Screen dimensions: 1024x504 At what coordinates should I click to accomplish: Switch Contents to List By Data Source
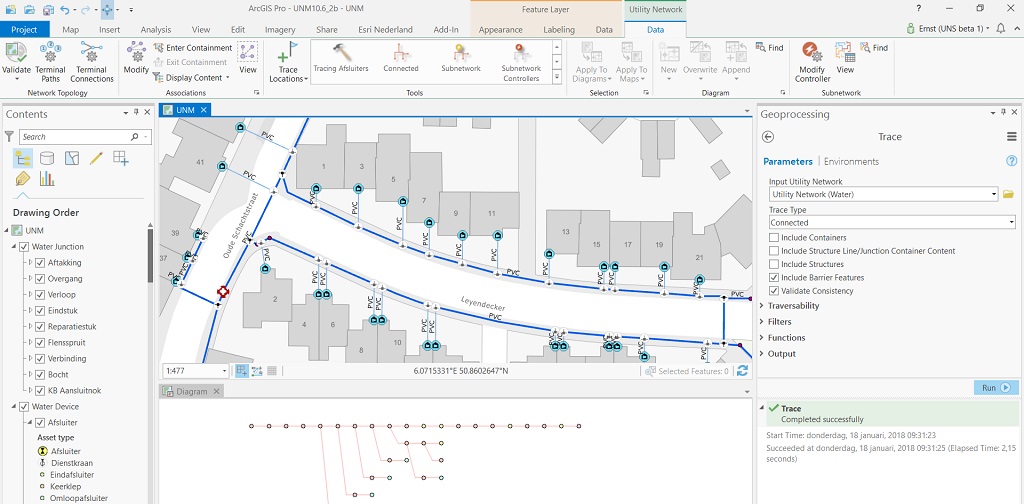[x=47, y=157]
